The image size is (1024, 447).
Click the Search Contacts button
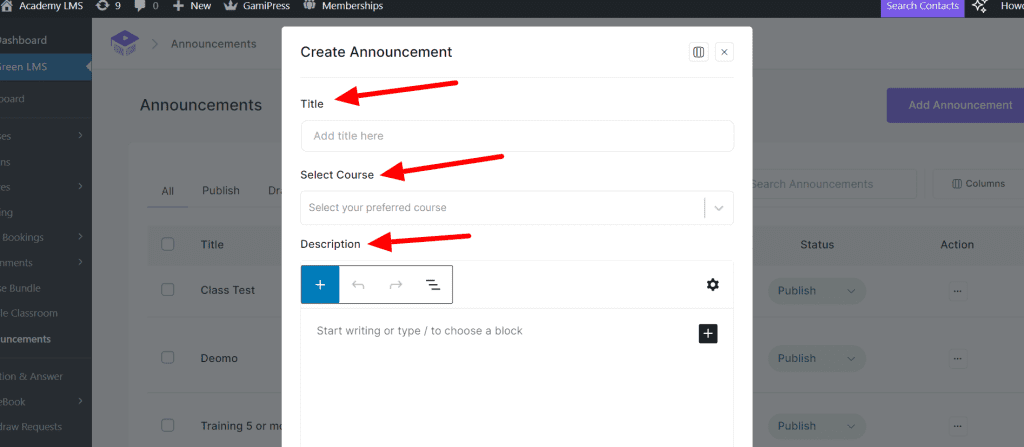pos(922,6)
